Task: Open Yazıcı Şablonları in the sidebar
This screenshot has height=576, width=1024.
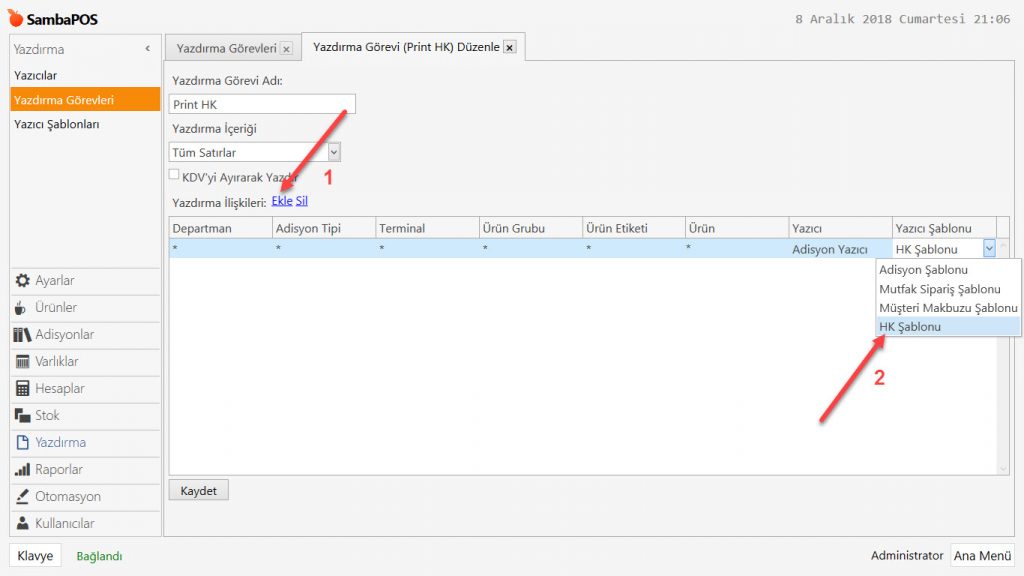Action: 57,125
